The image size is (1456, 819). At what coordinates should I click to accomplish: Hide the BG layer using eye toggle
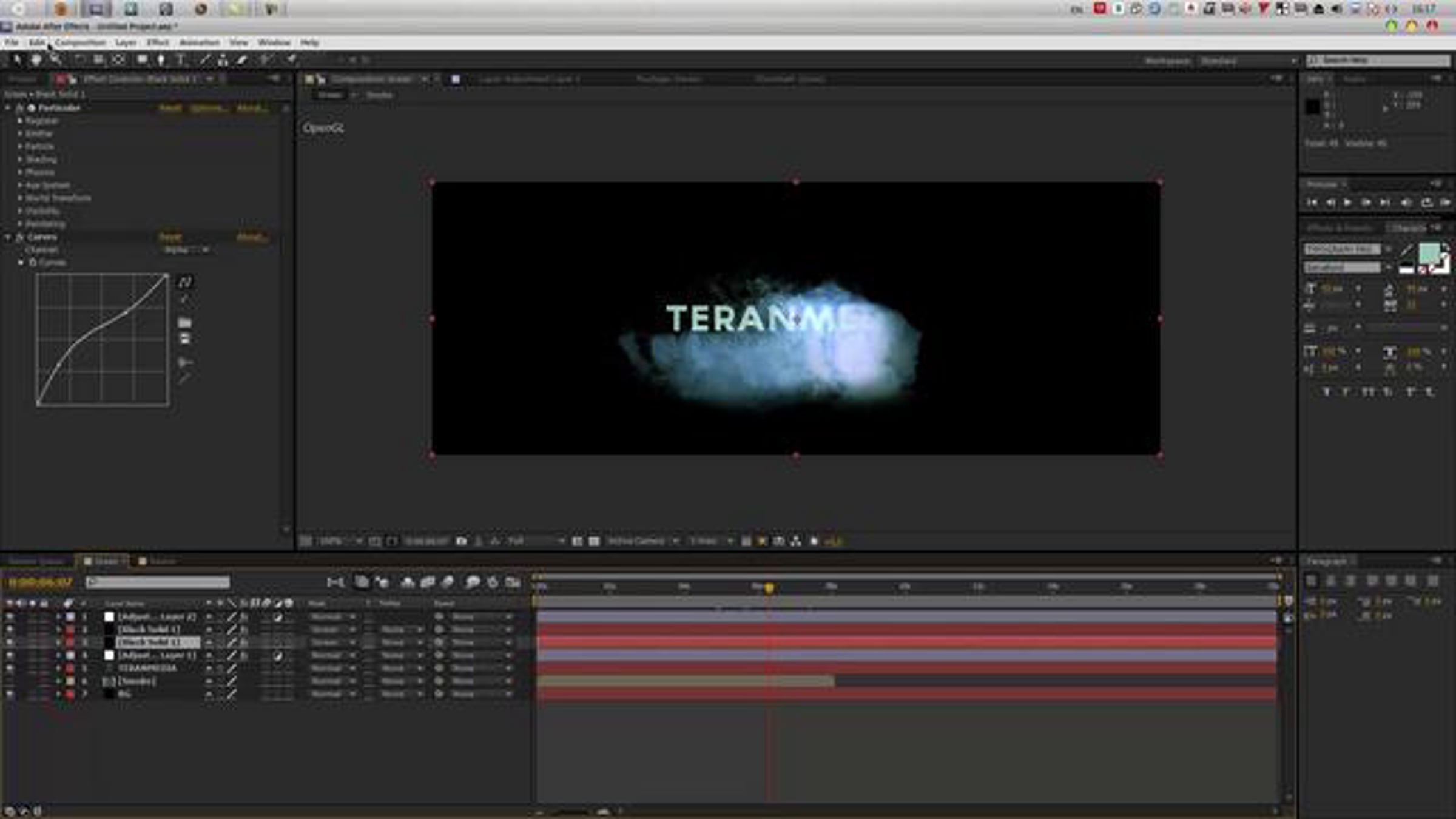[x=10, y=694]
